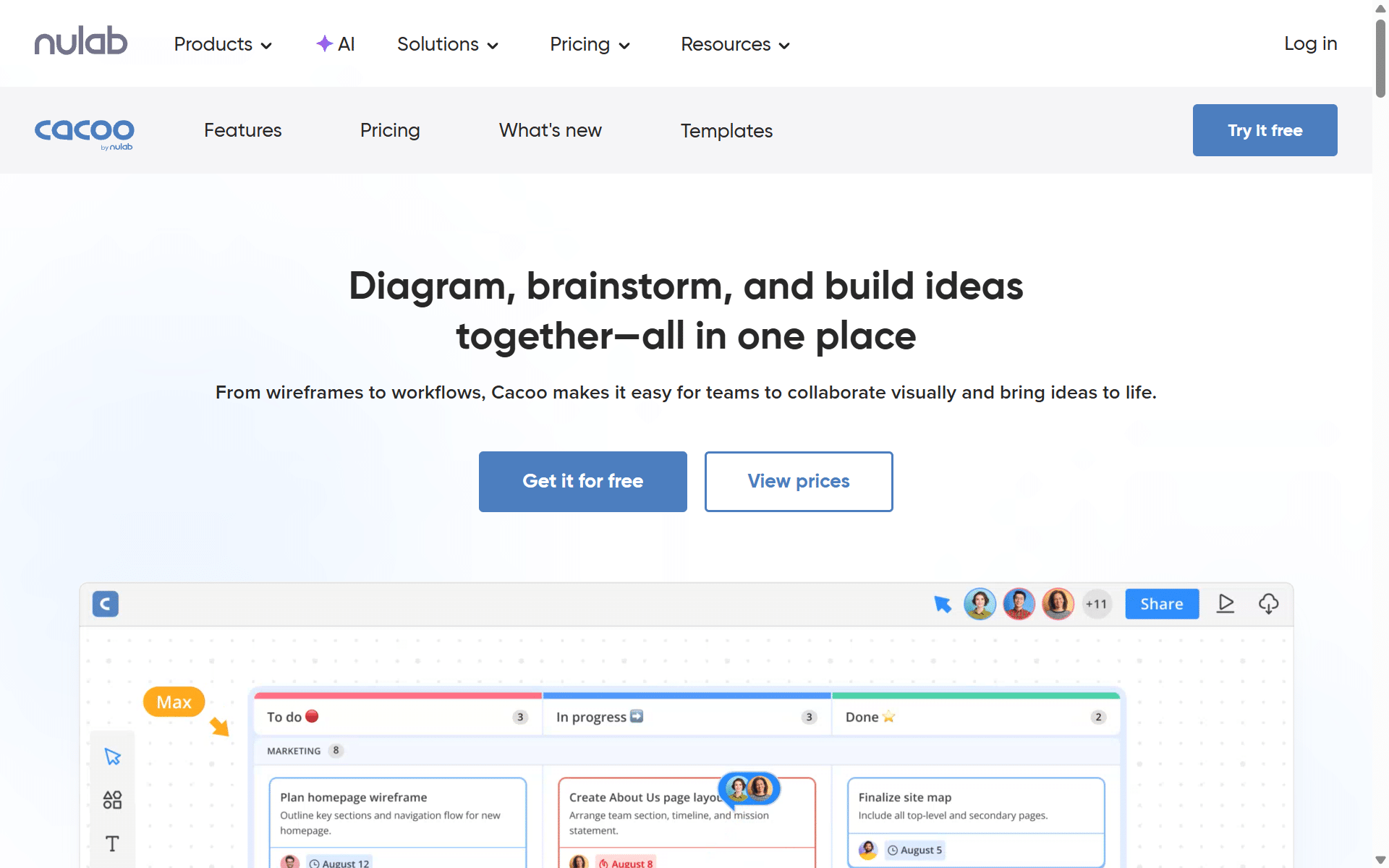This screenshot has width=1389, height=868.
Task: Select the pointer selection tool in sidebar
Action: tap(112, 757)
